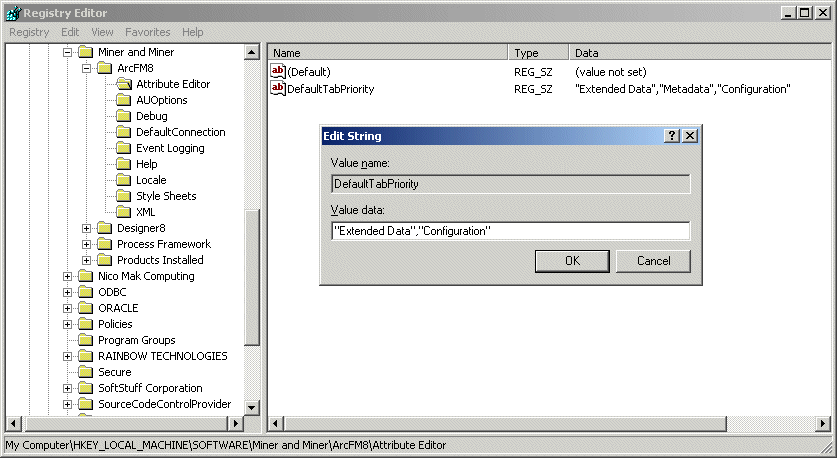Open the View menu
This screenshot has height=458, width=837.
pos(102,32)
